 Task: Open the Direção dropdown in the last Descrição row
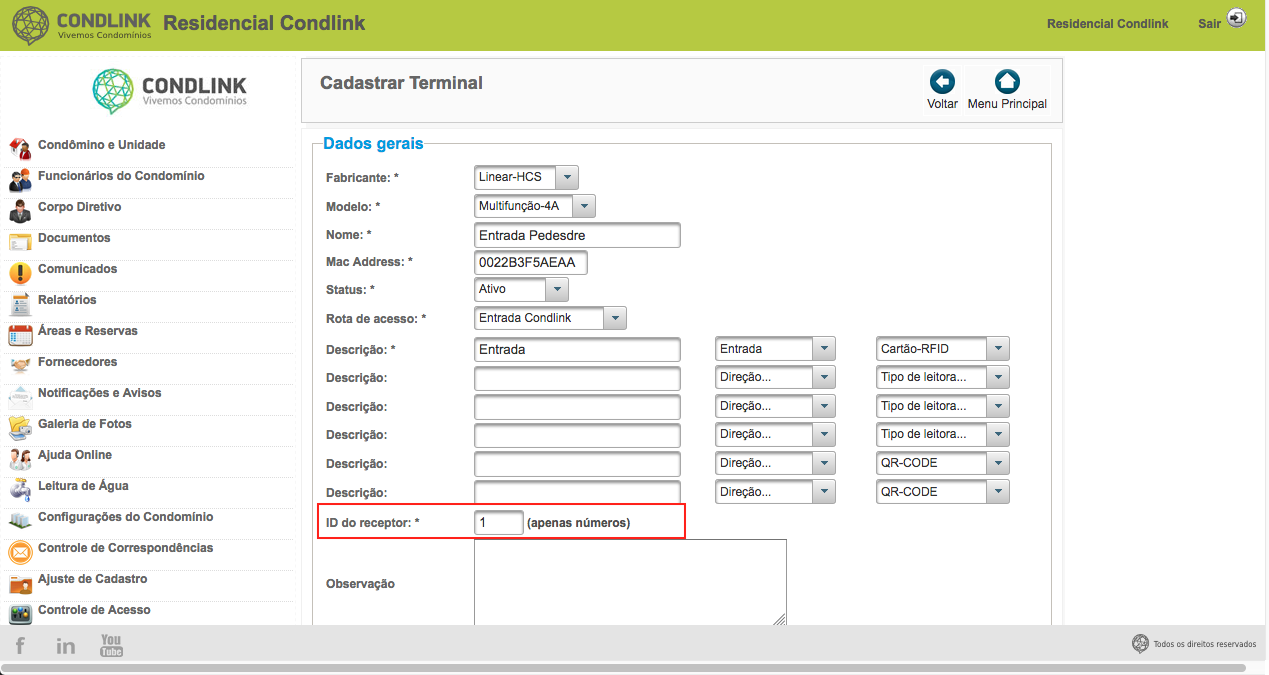775,492
